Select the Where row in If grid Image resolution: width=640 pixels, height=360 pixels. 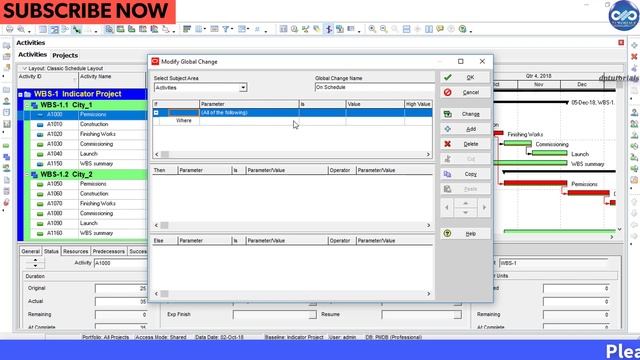point(293,121)
